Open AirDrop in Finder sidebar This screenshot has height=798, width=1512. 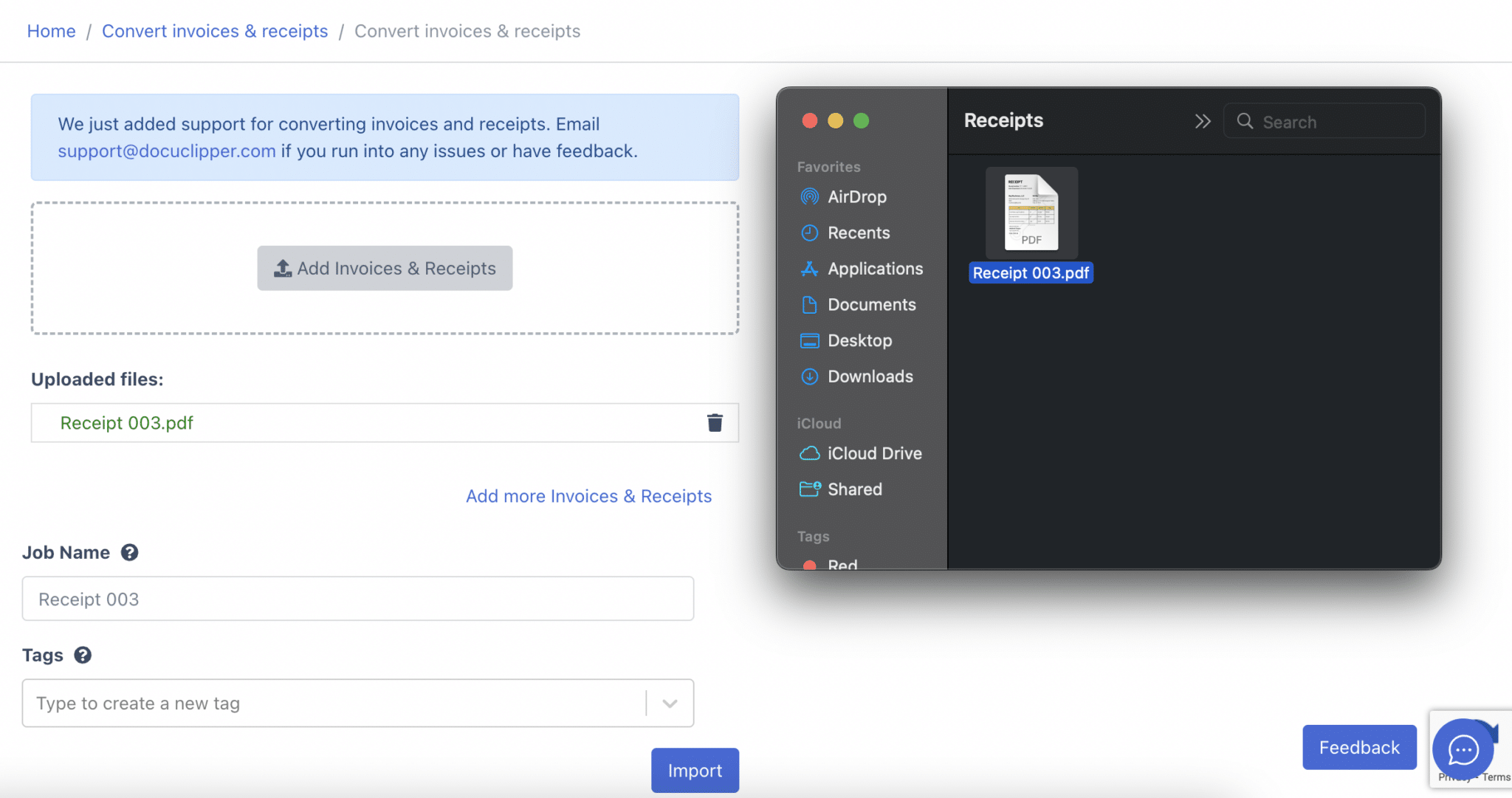pyautogui.click(x=856, y=196)
